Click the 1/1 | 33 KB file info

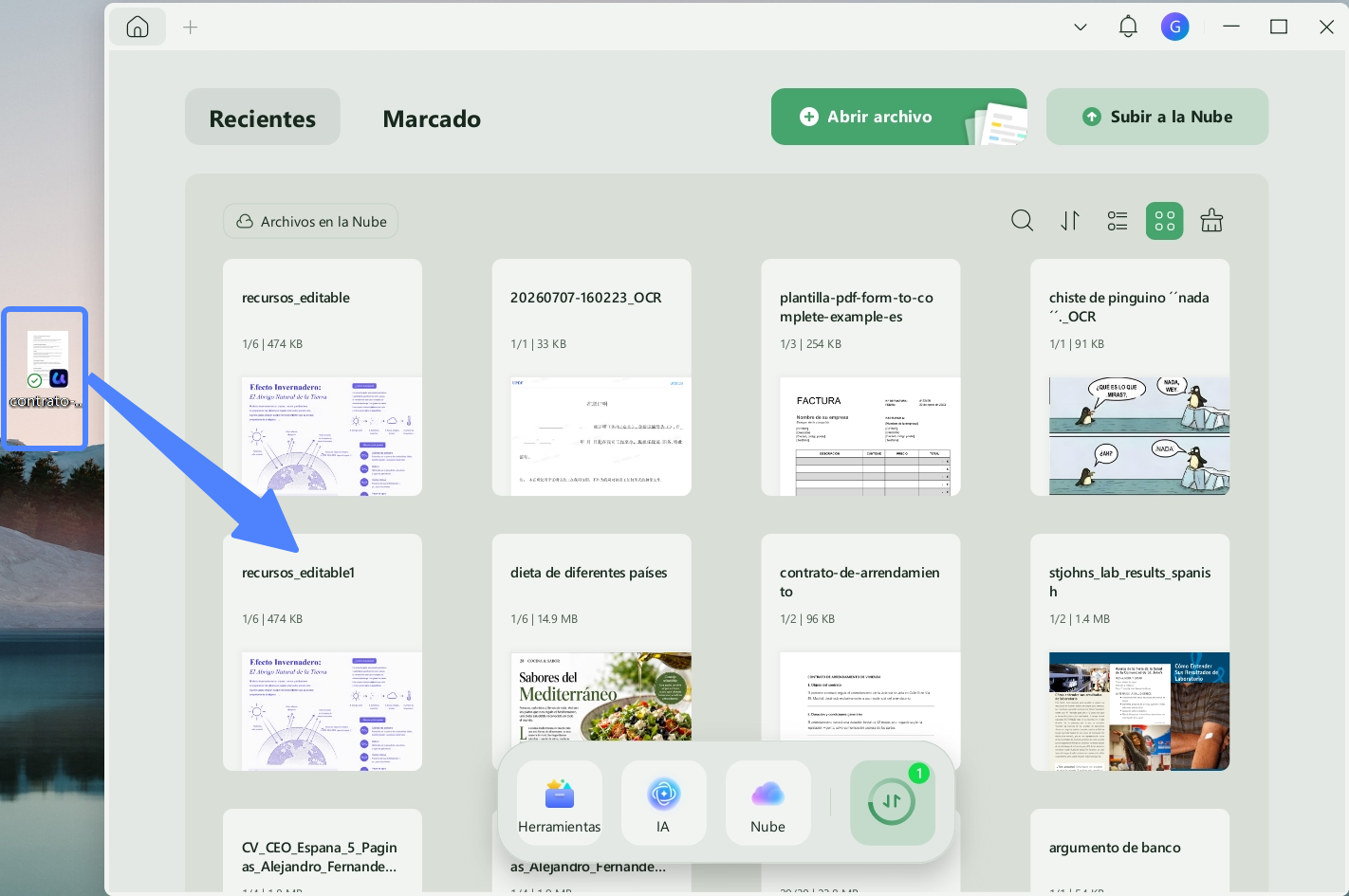coord(538,344)
